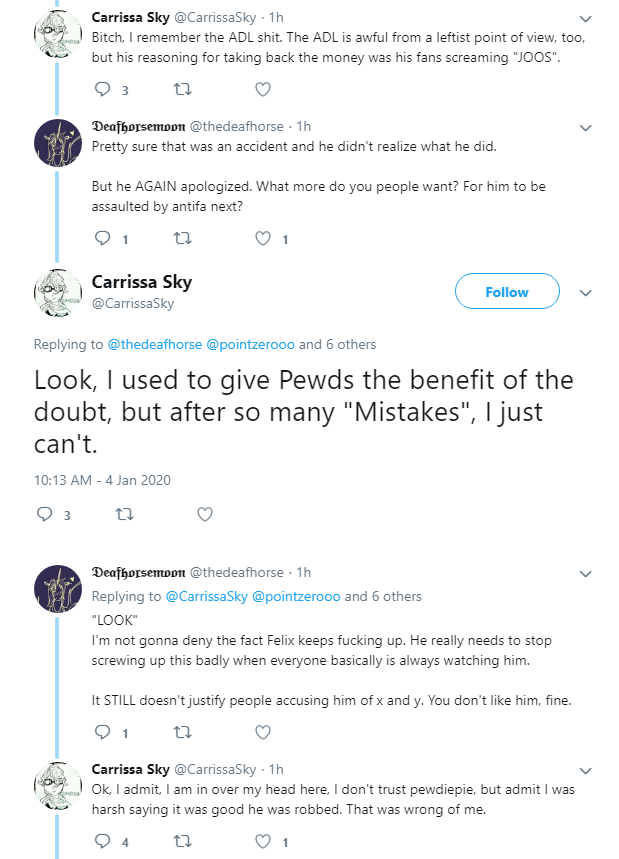Open @pointzerooo profile from main tweet's reply line

250,344
